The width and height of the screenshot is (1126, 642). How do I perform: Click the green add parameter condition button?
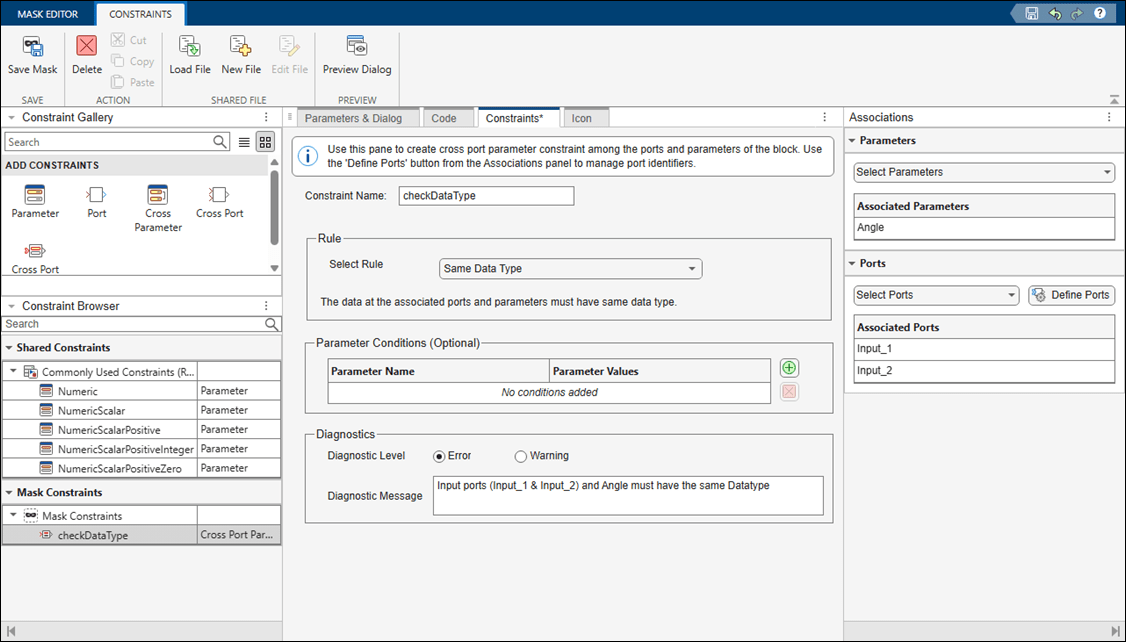pyautogui.click(x=789, y=369)
